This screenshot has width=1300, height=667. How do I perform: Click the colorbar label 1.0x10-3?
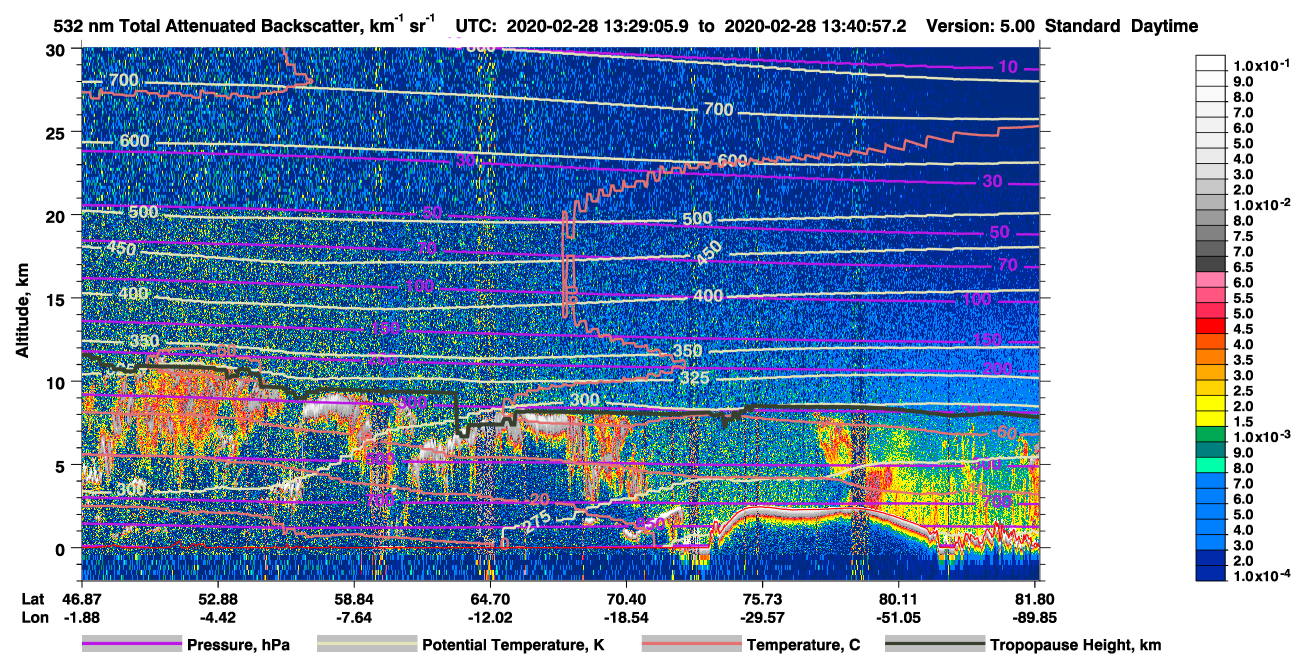(x=1263, y=436)
